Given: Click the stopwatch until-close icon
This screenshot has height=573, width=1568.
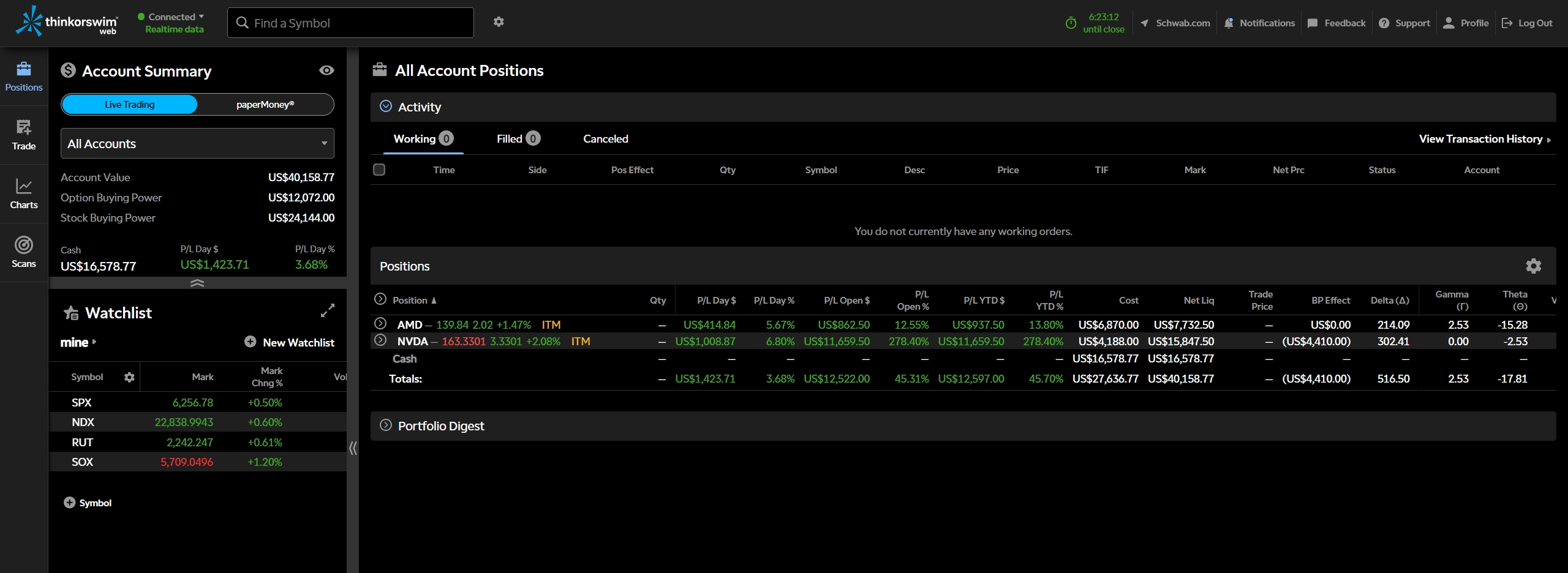Looking at the screenshot, I should point(1071,23).
